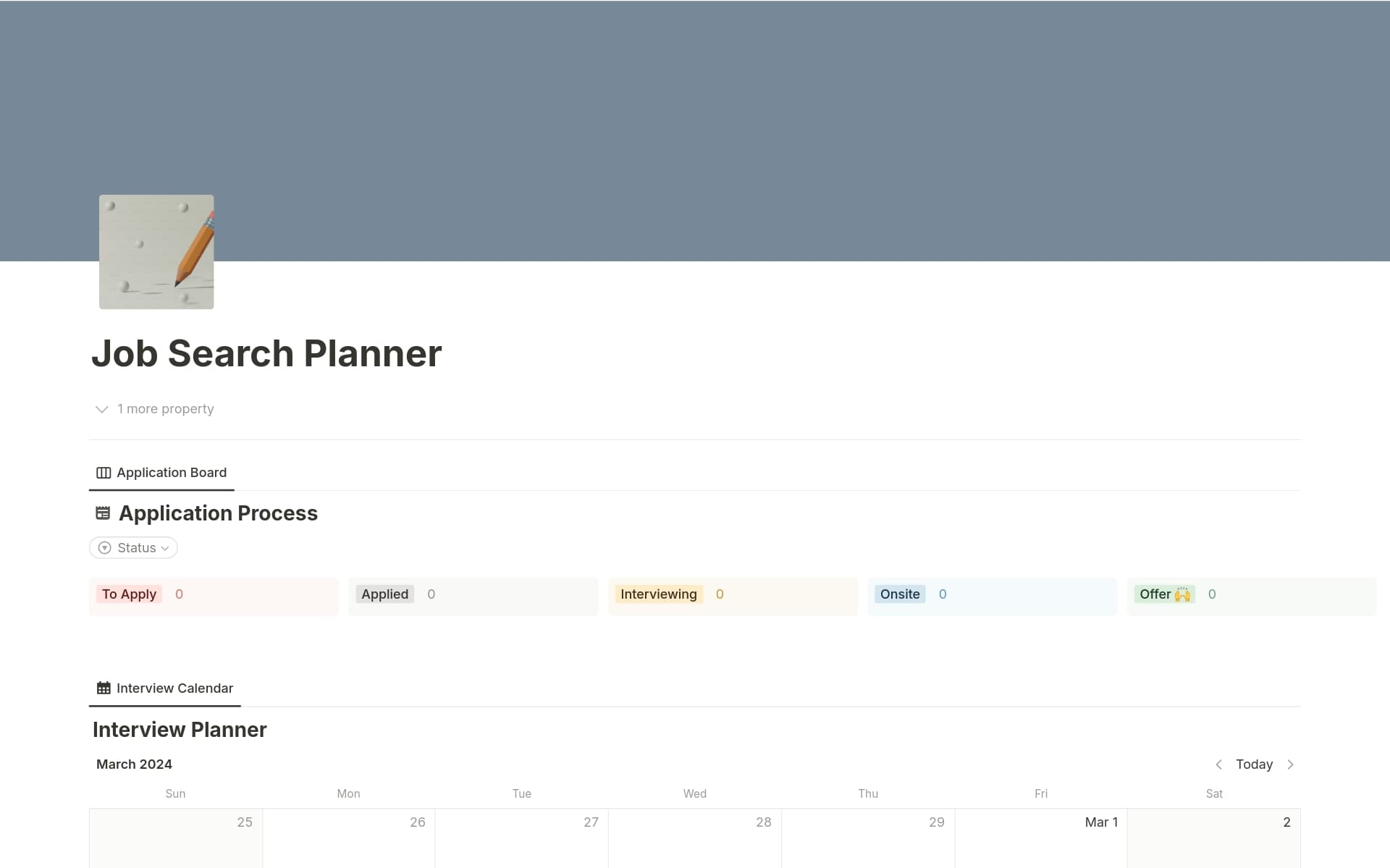The image size is (1390, 868).
Task: Select the yellow Interviewing status tag
Action: [x=658, y=594]
